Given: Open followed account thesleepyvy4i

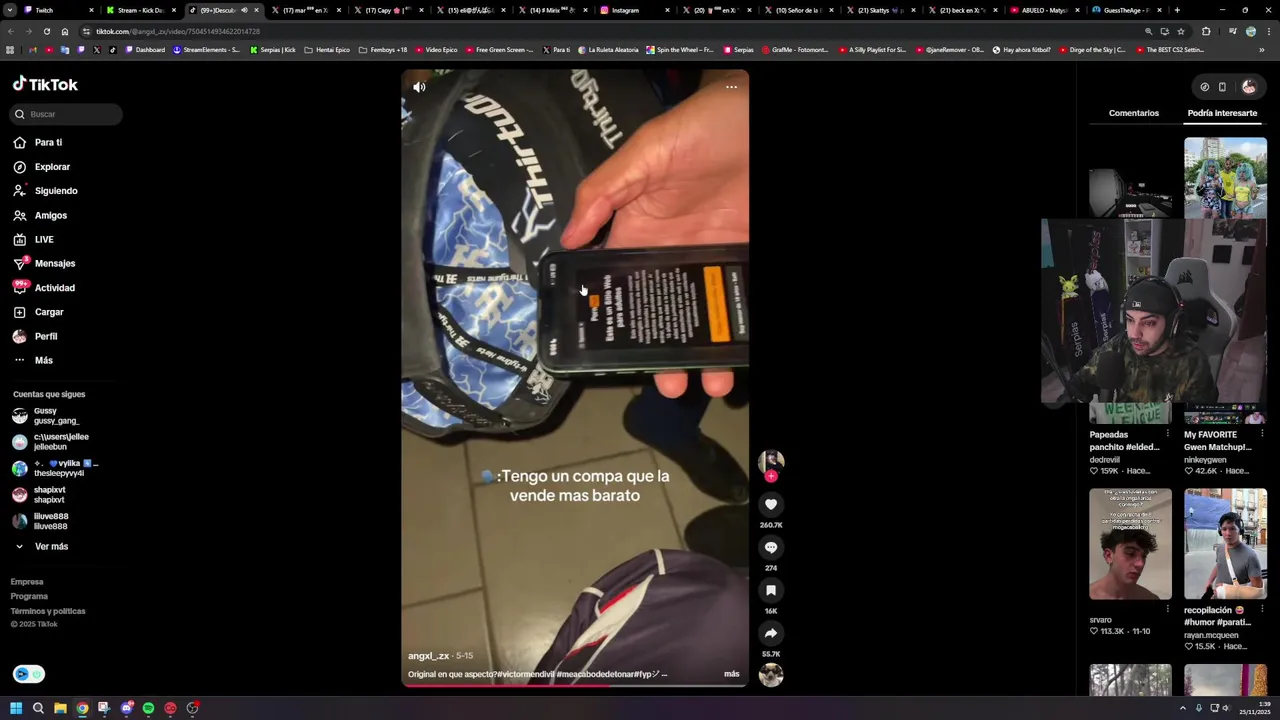Looking at the screenshot, I should click(x=55, y=468).
